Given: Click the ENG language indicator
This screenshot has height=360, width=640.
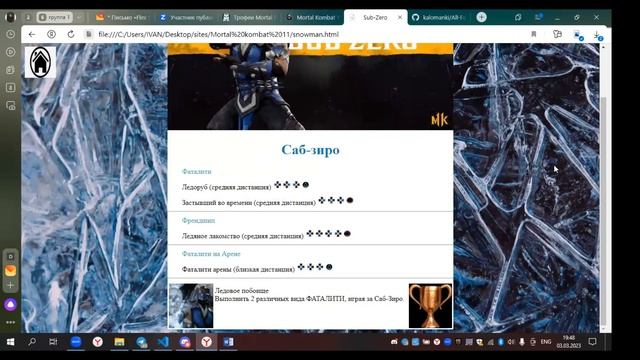Looking at the screenshot, I should click(x=546, y=342).
